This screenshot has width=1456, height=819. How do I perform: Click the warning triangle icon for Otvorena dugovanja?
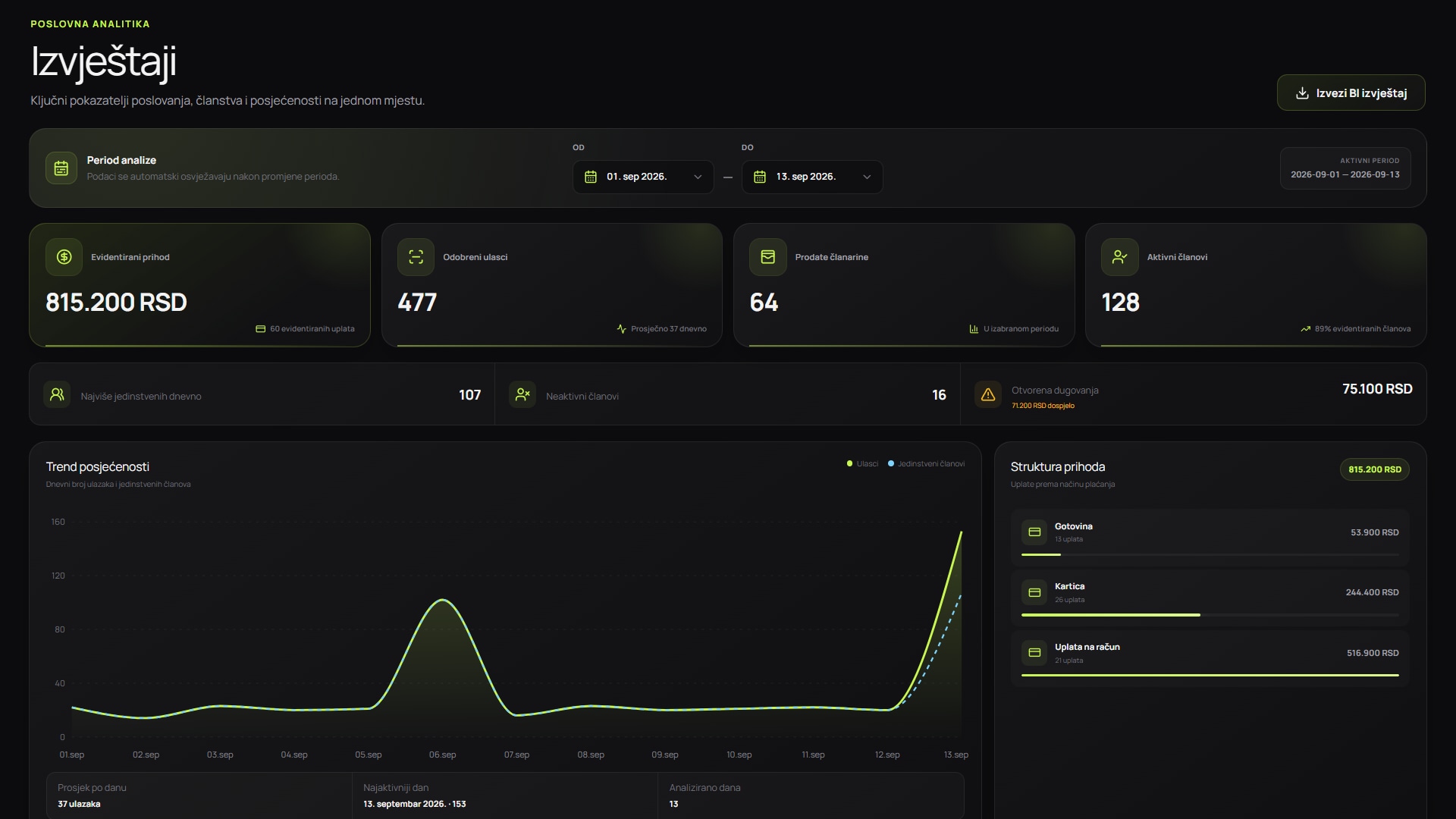[x=988, y=394]
